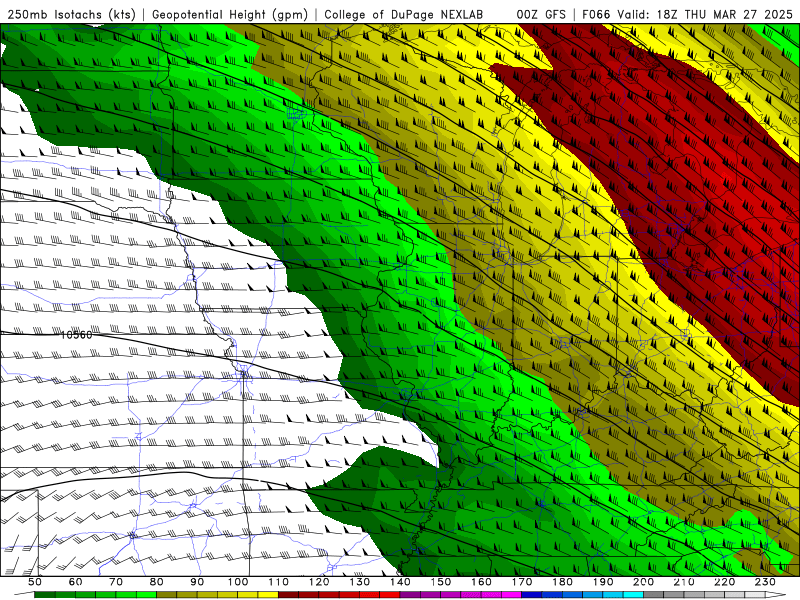This screenshot has width=800, height=600.
Task: Click the legend value "200"
Action: 643,582
